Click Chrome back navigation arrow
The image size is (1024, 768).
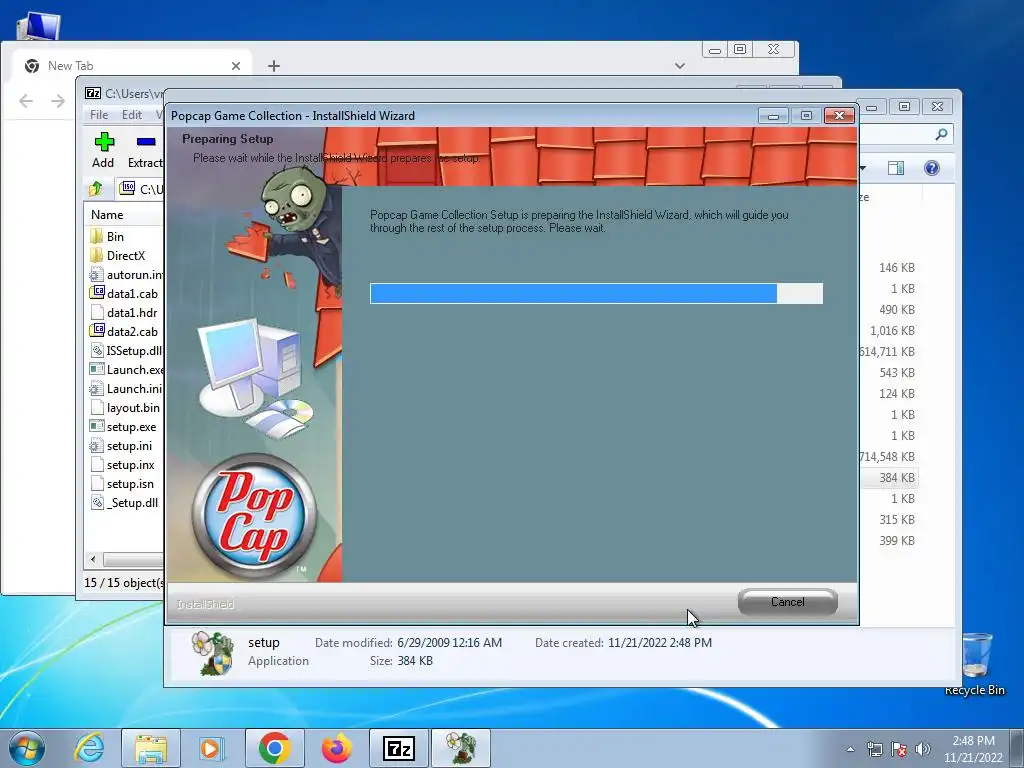26,101
